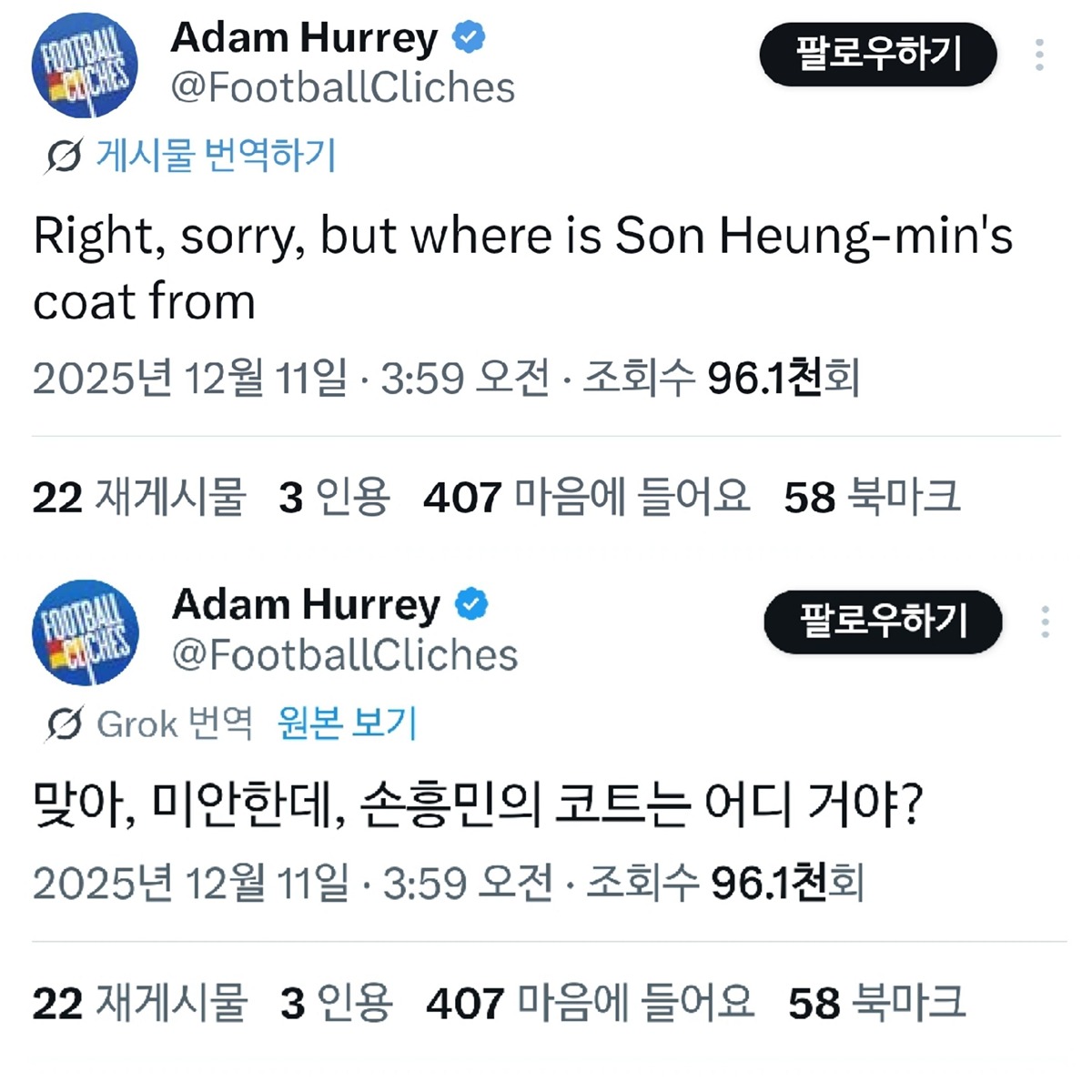Image resolution: width=1092 pixels, height=1092 pixels.
Task: Click the Grok icon beside Grok 번역
Action: pos(65,724)
